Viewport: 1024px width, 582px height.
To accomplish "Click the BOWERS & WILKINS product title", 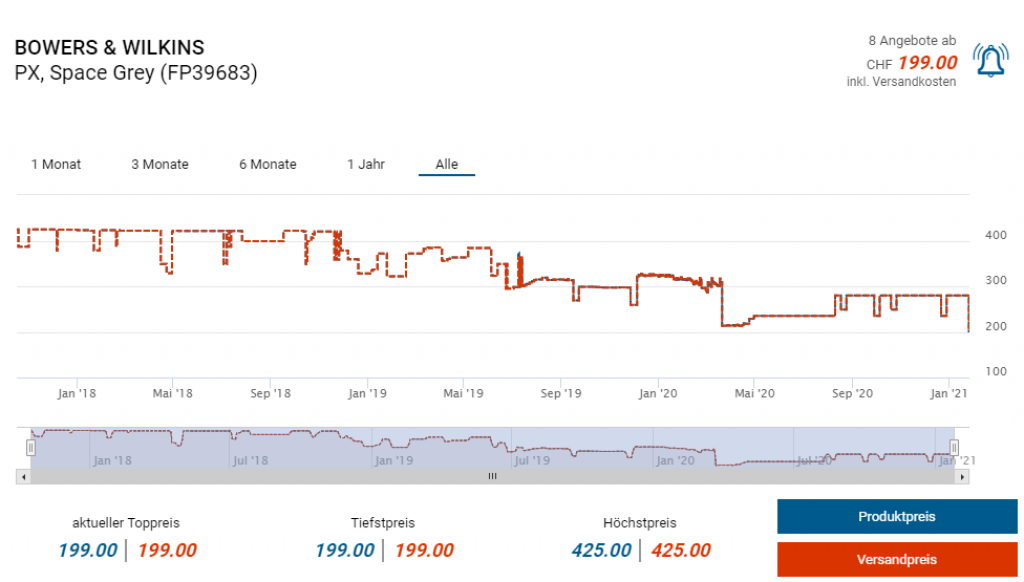I will (x=109, y=48).
